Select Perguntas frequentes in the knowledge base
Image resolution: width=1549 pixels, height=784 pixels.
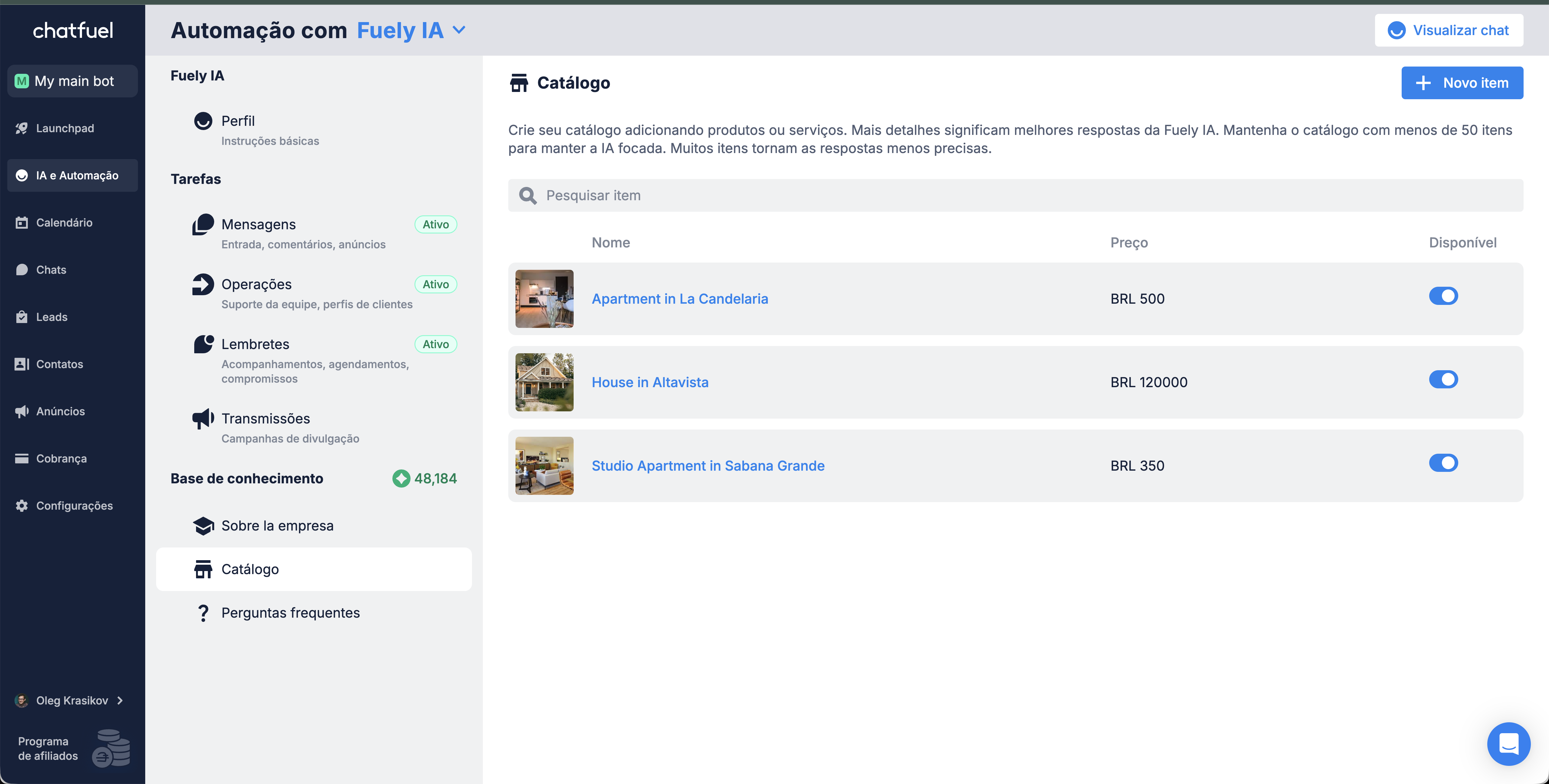point(290,612)
